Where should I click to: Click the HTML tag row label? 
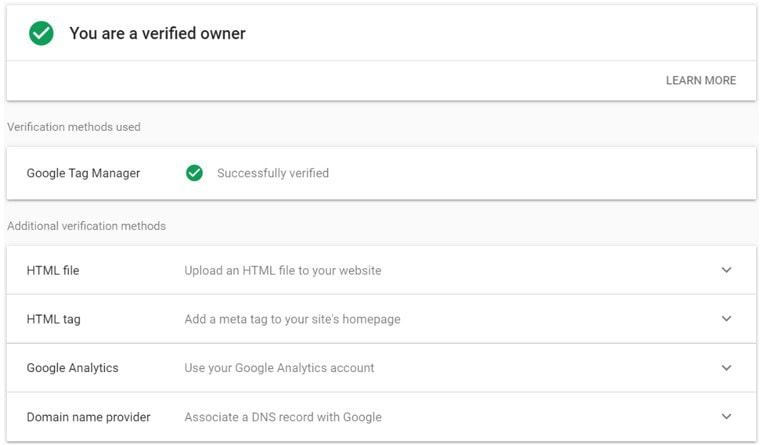coord(53,319)
